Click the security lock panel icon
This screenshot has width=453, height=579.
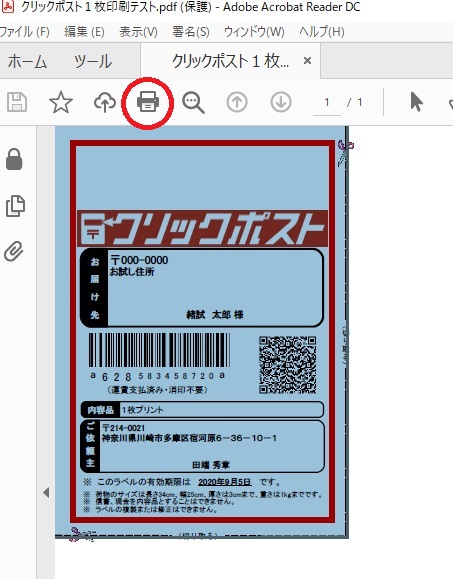(x=14, y=159)
